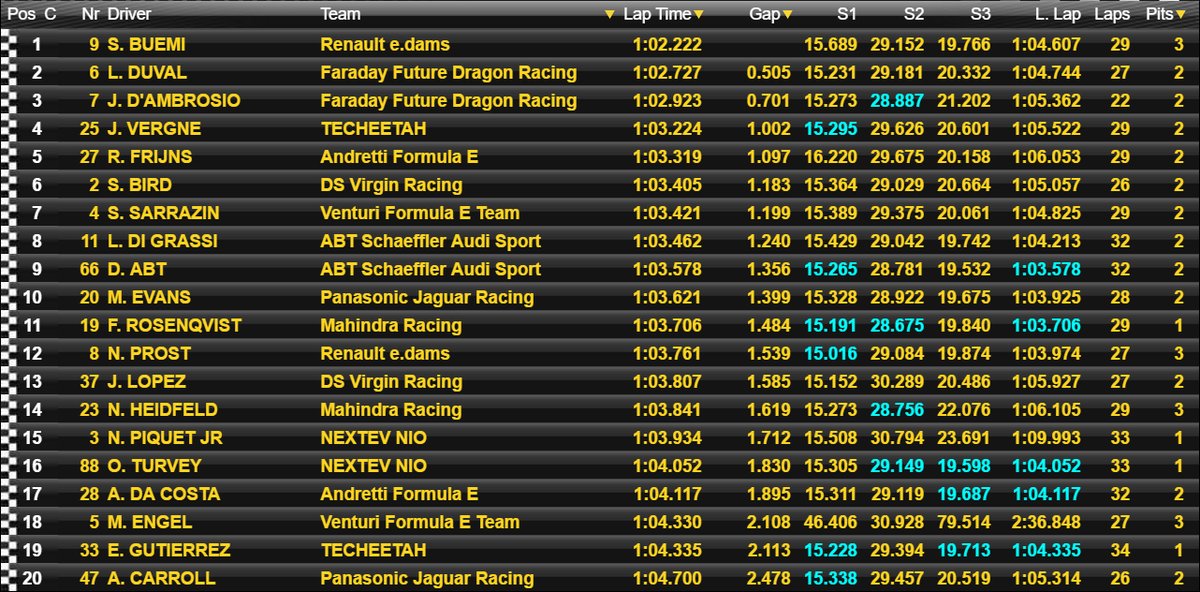1200x592 pixels.
Task: Select driver D. ABT
Action: click(x=135, y=269)
